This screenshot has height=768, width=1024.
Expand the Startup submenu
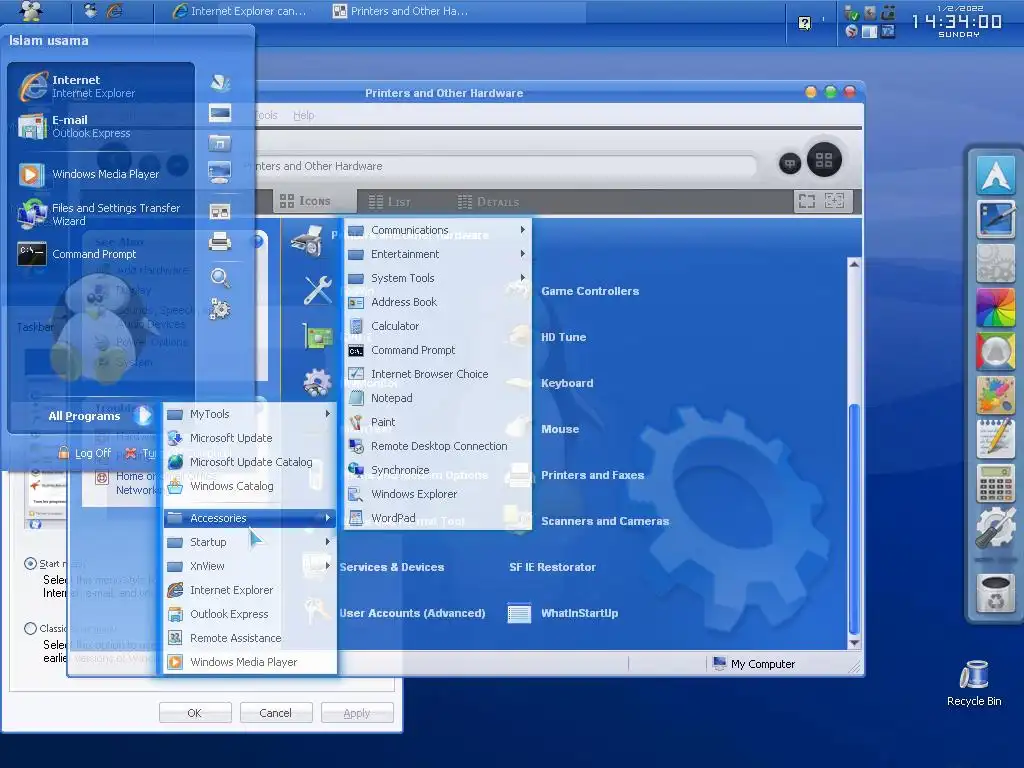(x=249, y=542)
